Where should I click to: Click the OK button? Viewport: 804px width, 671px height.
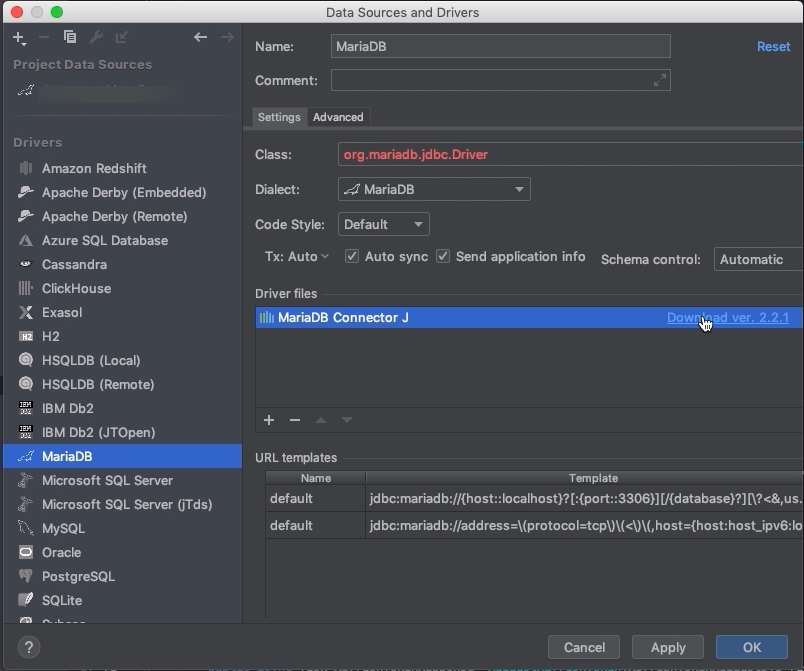(x=752, y=647)
